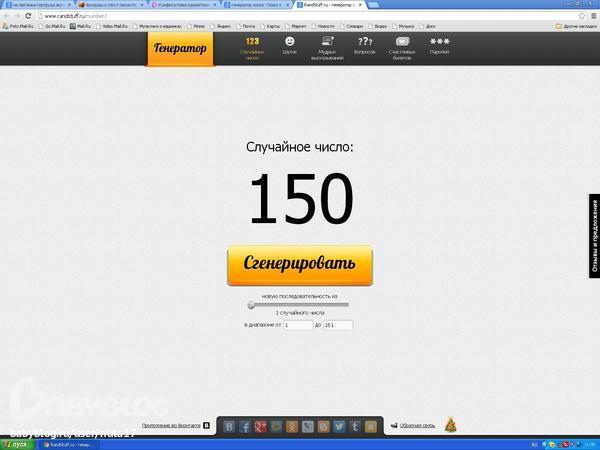Share via the Twitter bird icon
The height and width of the screenshot is (450, 600).
point(339,426)
